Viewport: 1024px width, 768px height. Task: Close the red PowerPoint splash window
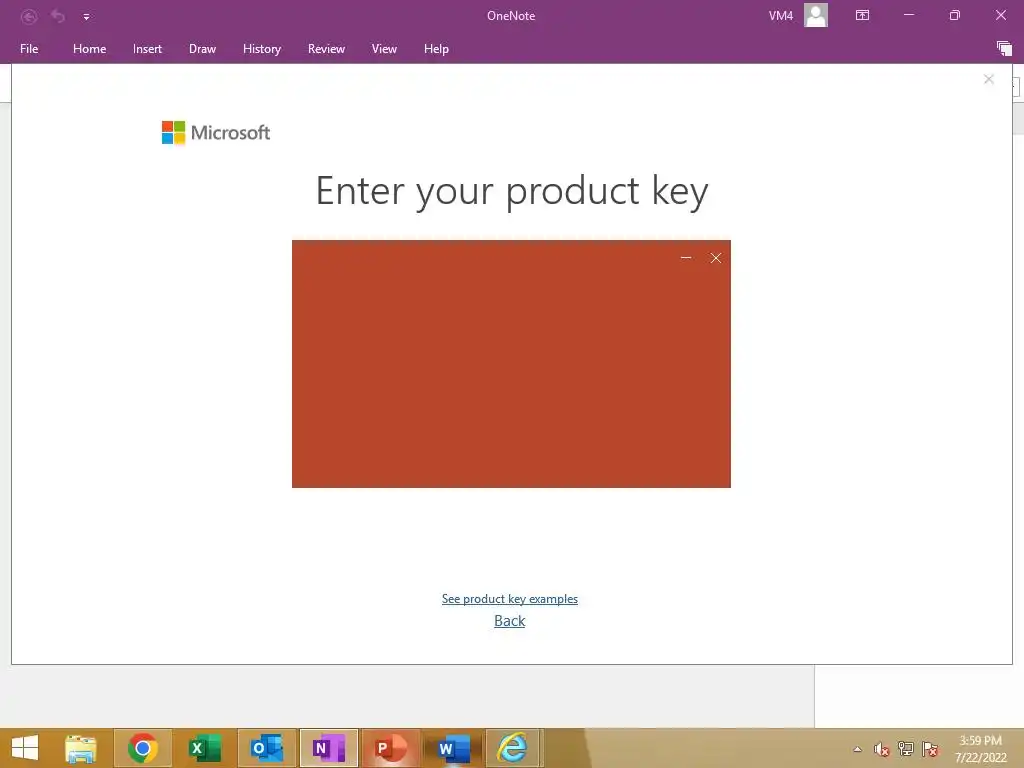tap(716, 258)
